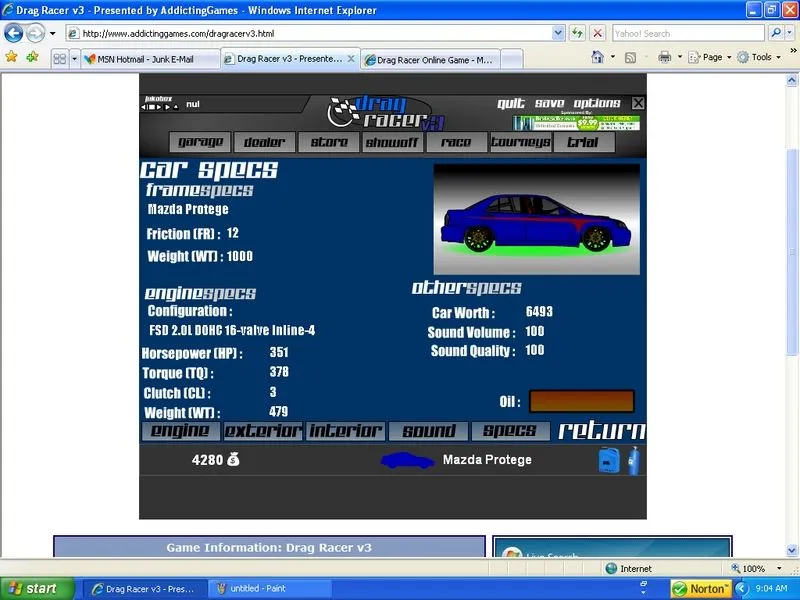Go to the dealer section

[264, 142]
